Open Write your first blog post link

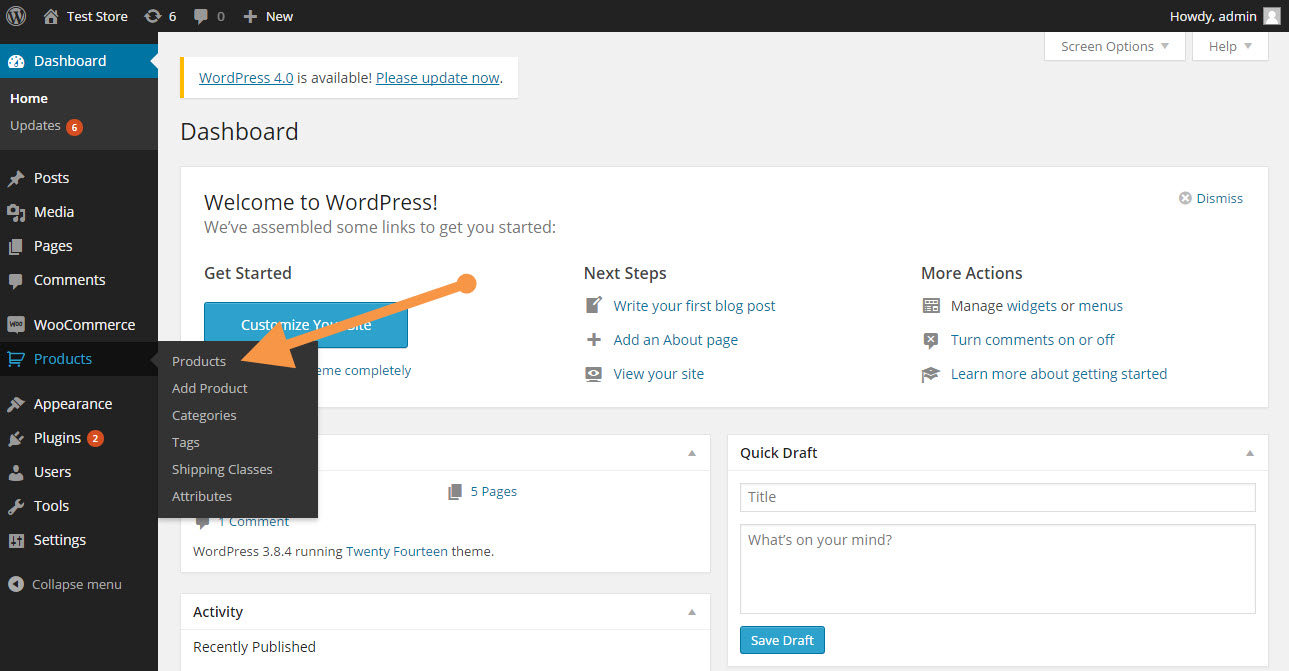click(694, 306)
